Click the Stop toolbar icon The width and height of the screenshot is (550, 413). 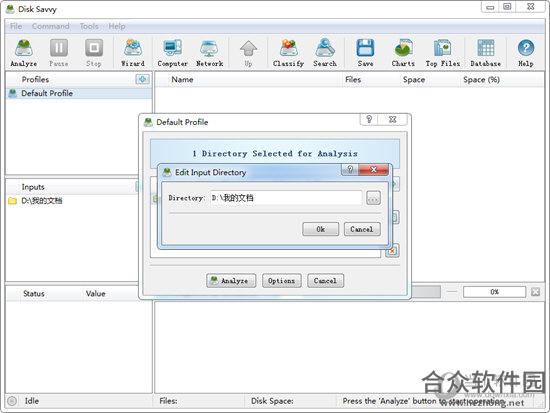(x=94, y=53)
